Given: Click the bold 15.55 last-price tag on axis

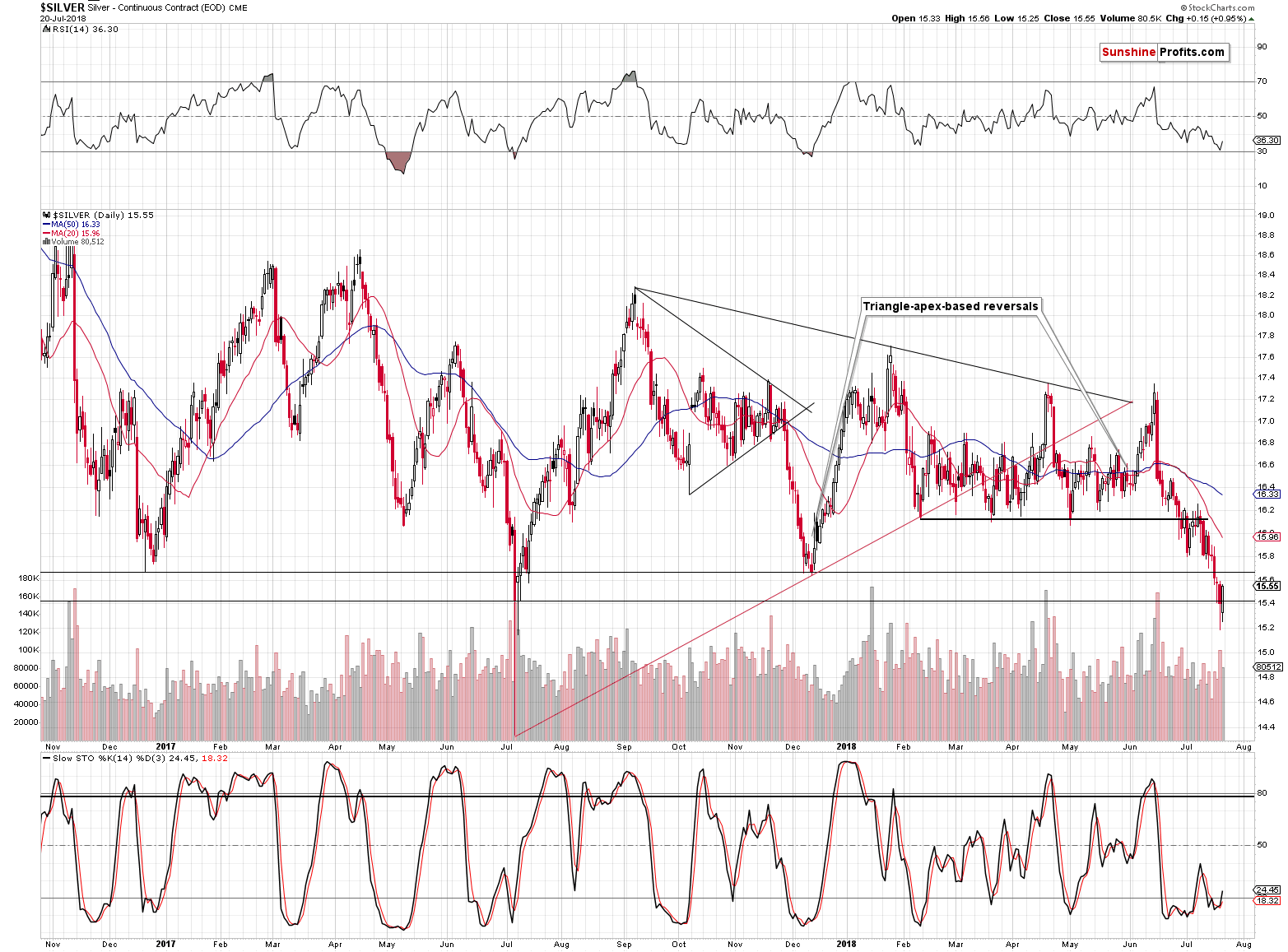Looking at the screenshot, I should point(1267,586).
